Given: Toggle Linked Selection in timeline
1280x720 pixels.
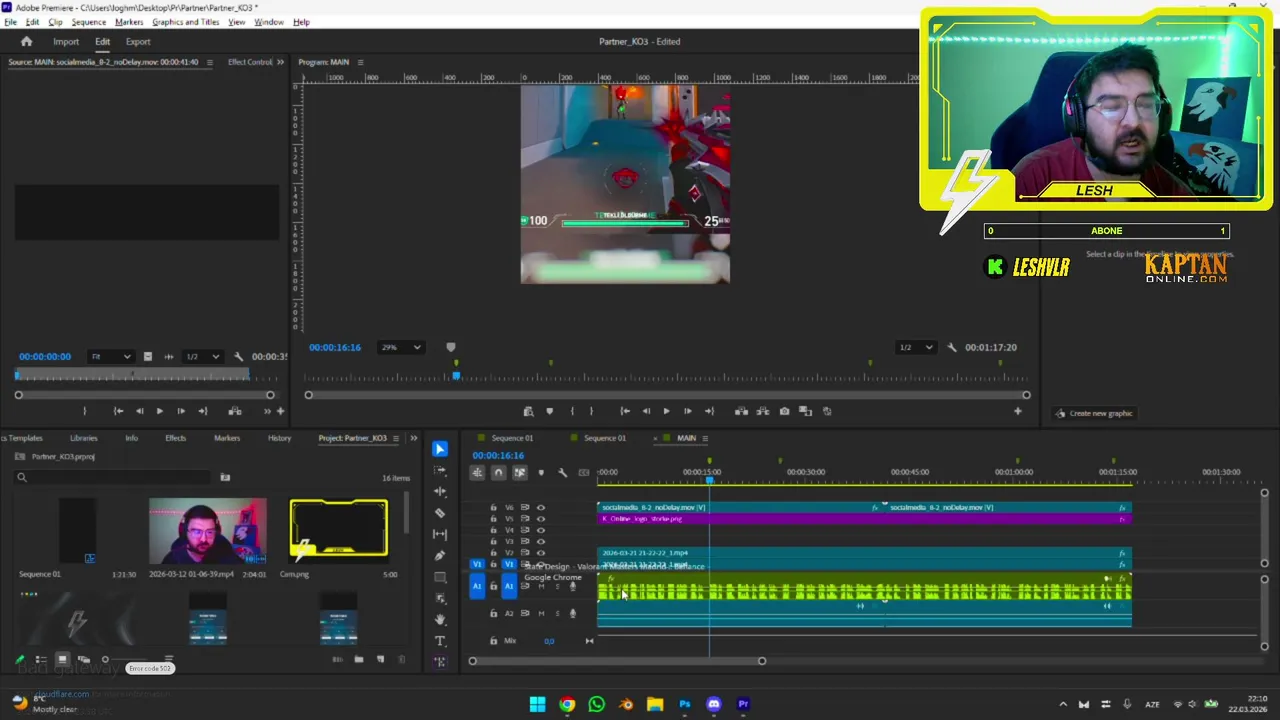Looking at the screenshot, I should [x=519, y=473].
